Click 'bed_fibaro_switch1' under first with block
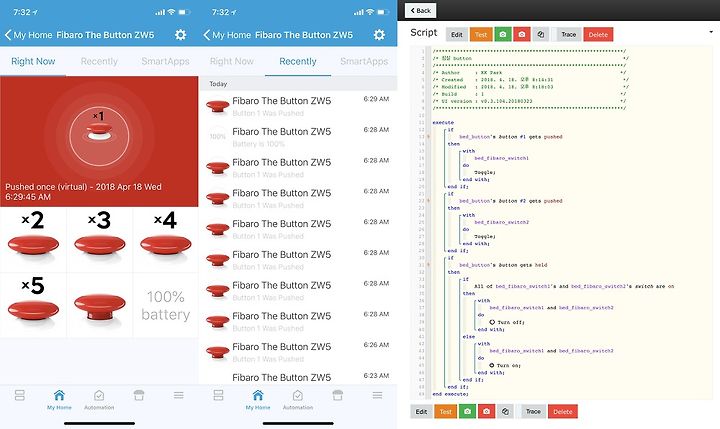This screenshot has height=429, width=720. 501,158
